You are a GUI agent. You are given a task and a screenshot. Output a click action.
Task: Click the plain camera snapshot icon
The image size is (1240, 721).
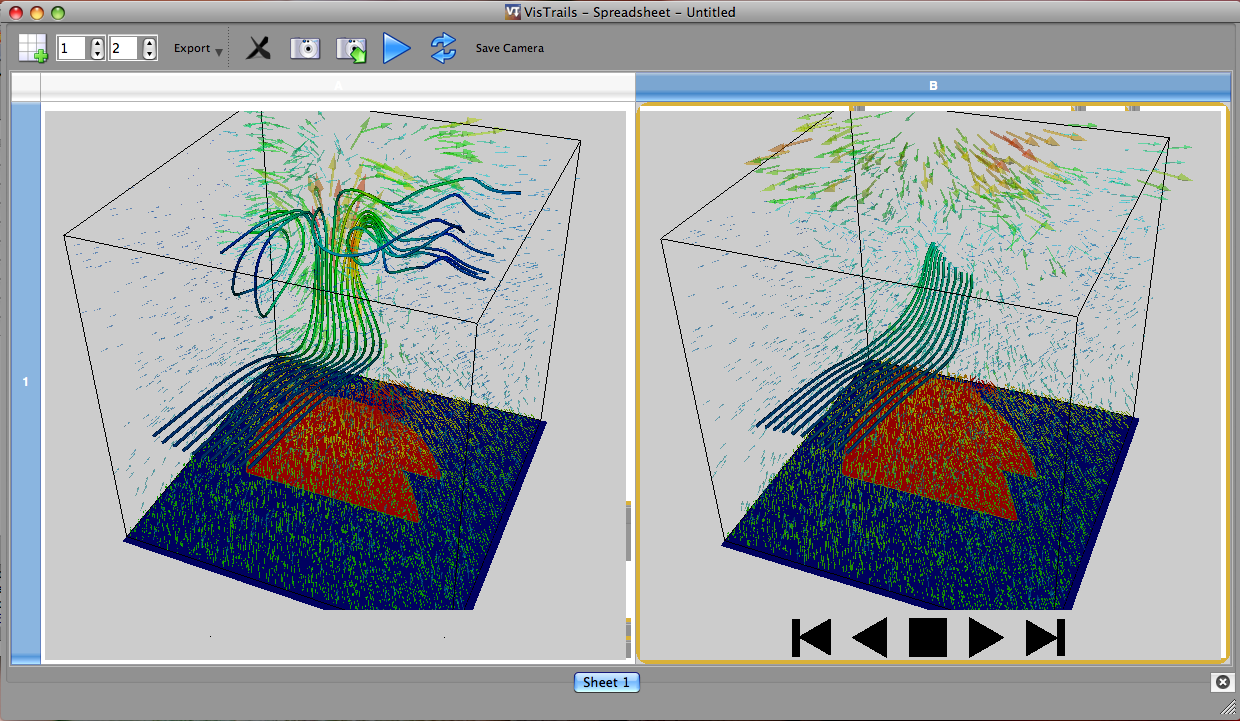pyautogui.click(x=305, y=48)
